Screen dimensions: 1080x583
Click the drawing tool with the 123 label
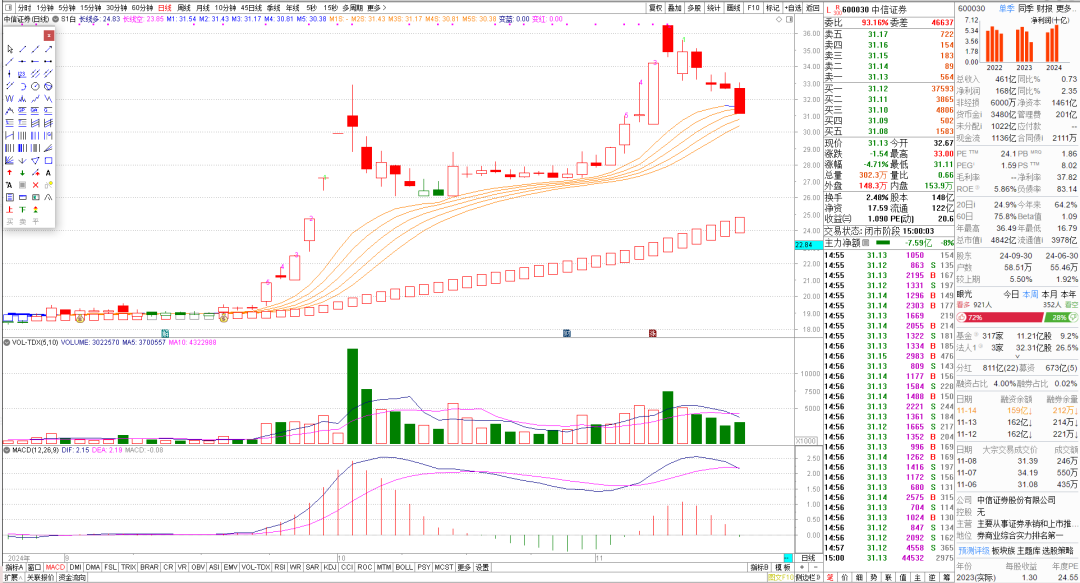tap(23, 74)
